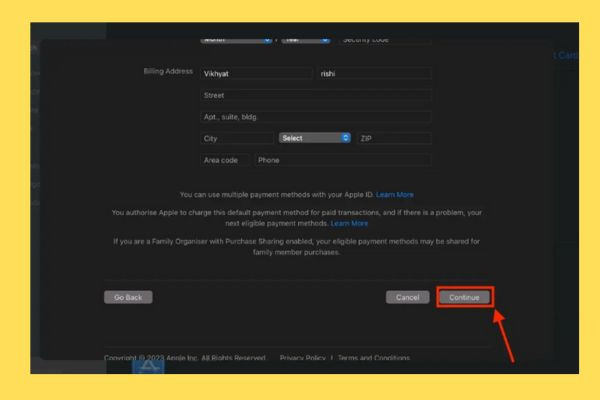This screenshot has width=600, height=400.
Task: Click the Security Code field
Action: click(385, 40)
